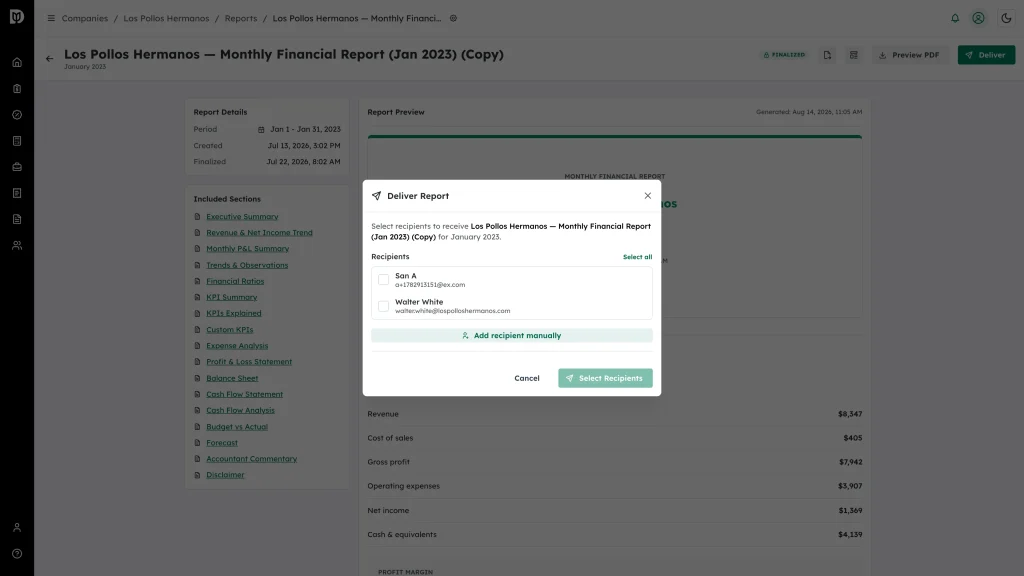Tick the Walter White recipient checkbox
This screenshot has height=576, width=1024.
(x=383, y=306)
